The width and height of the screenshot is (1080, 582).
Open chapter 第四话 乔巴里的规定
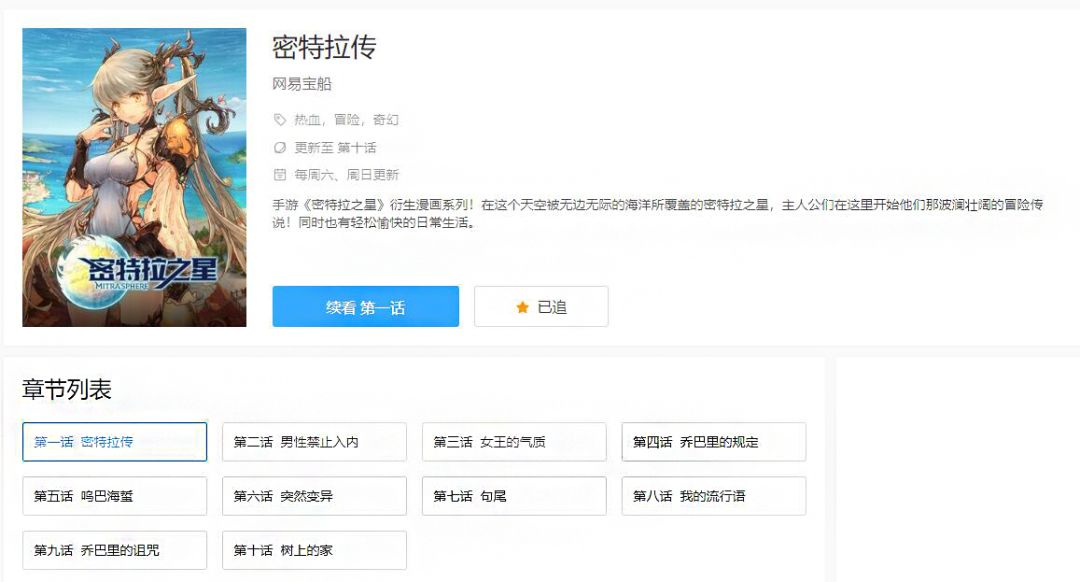pos(714,441)
